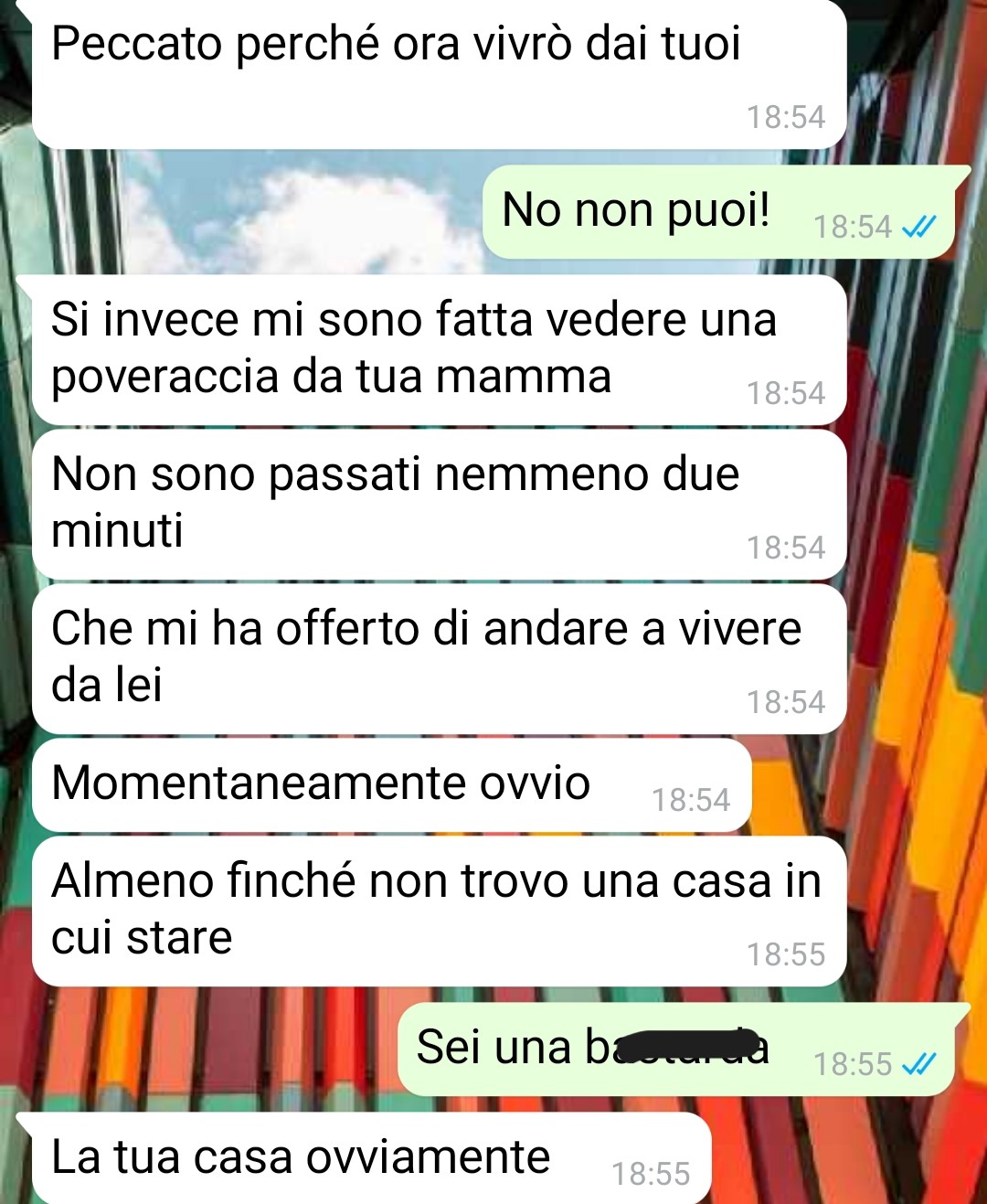
Task: Tap the 18:54 timestamp on the 'Peccato perché' message
Action: [786, 117]
